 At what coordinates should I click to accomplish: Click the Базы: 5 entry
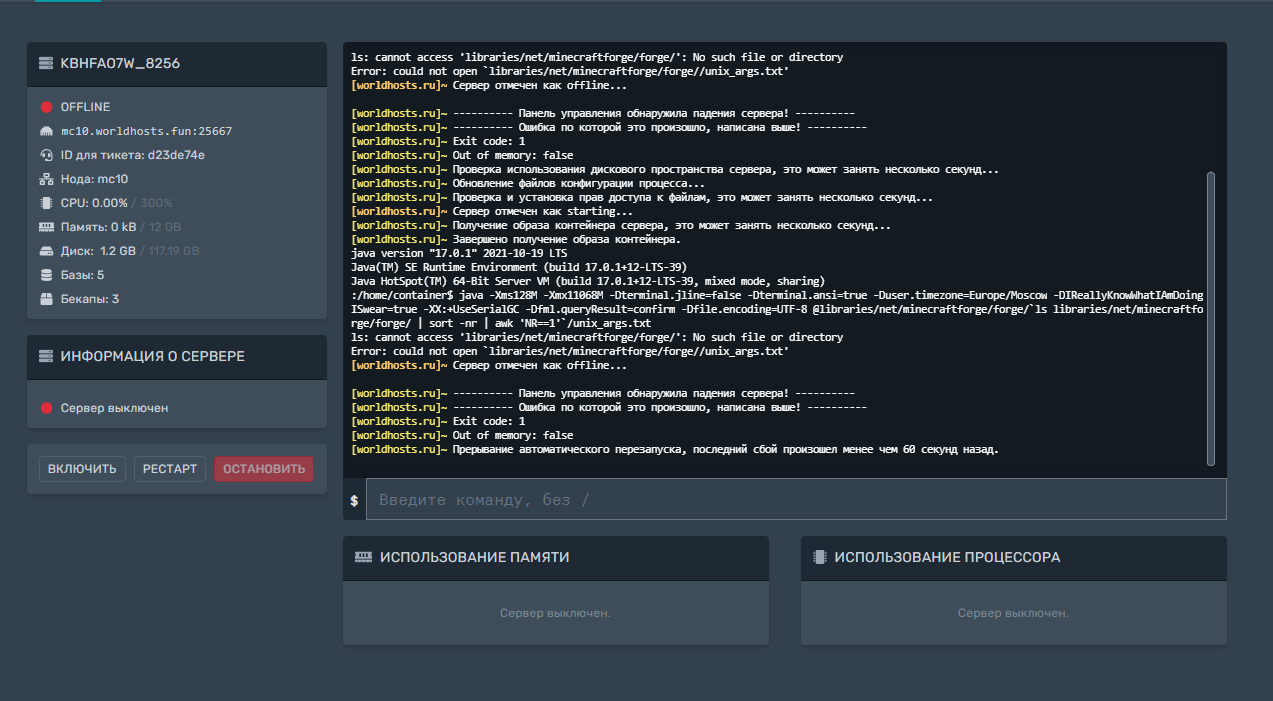point(82,275)
